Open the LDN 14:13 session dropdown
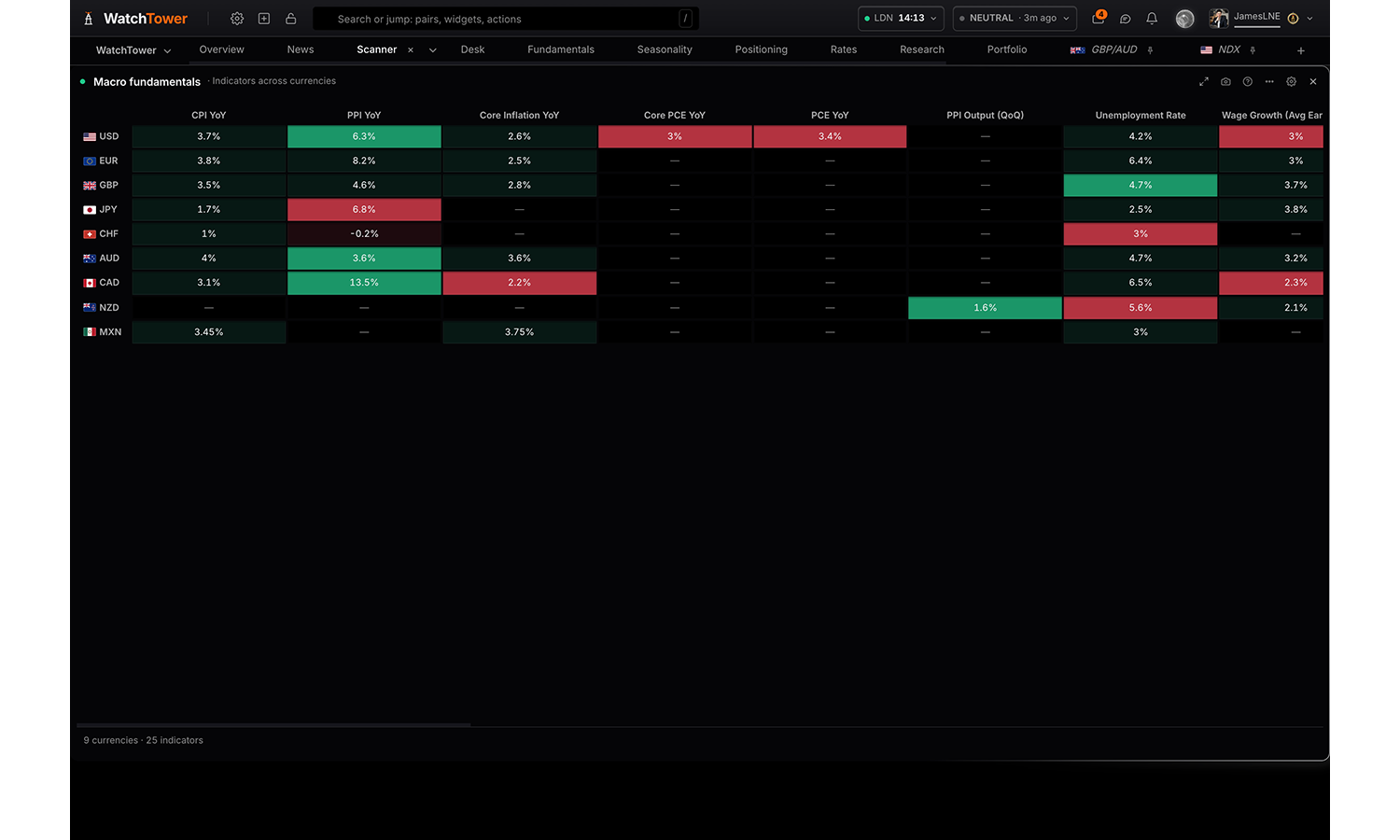The image size is (1400, 840). click(x=901, y=19)
